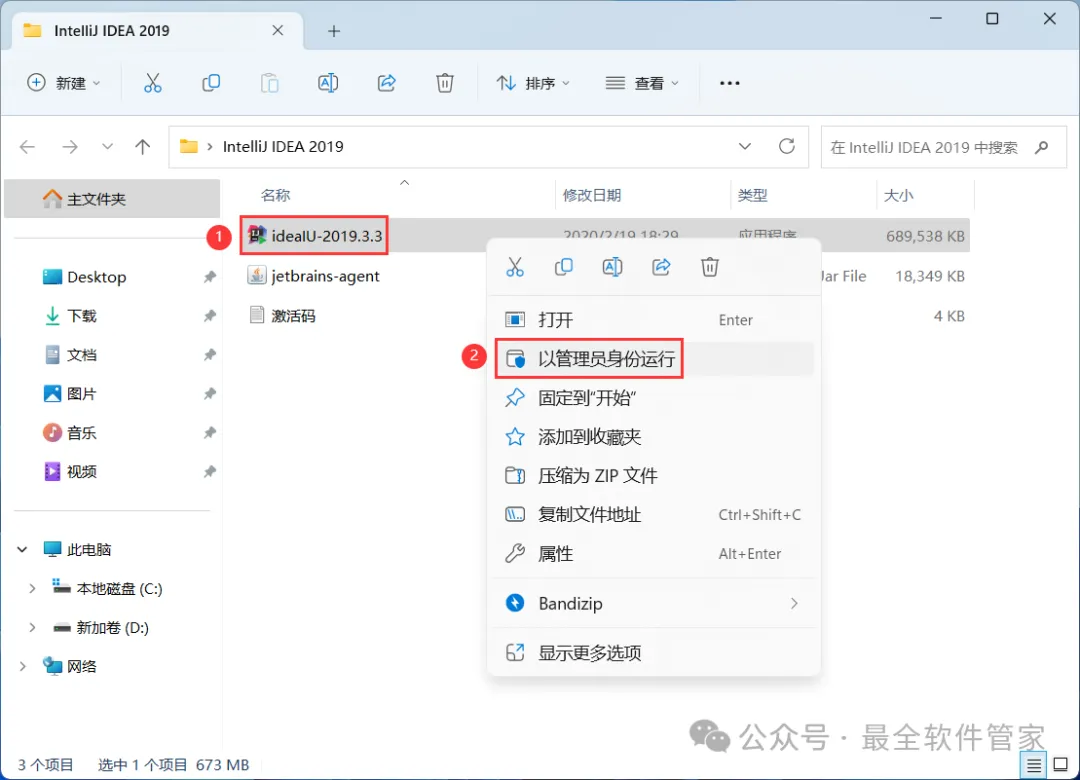Click the search magnifier icon
1080x780 pixels.
pos(1041,147)
